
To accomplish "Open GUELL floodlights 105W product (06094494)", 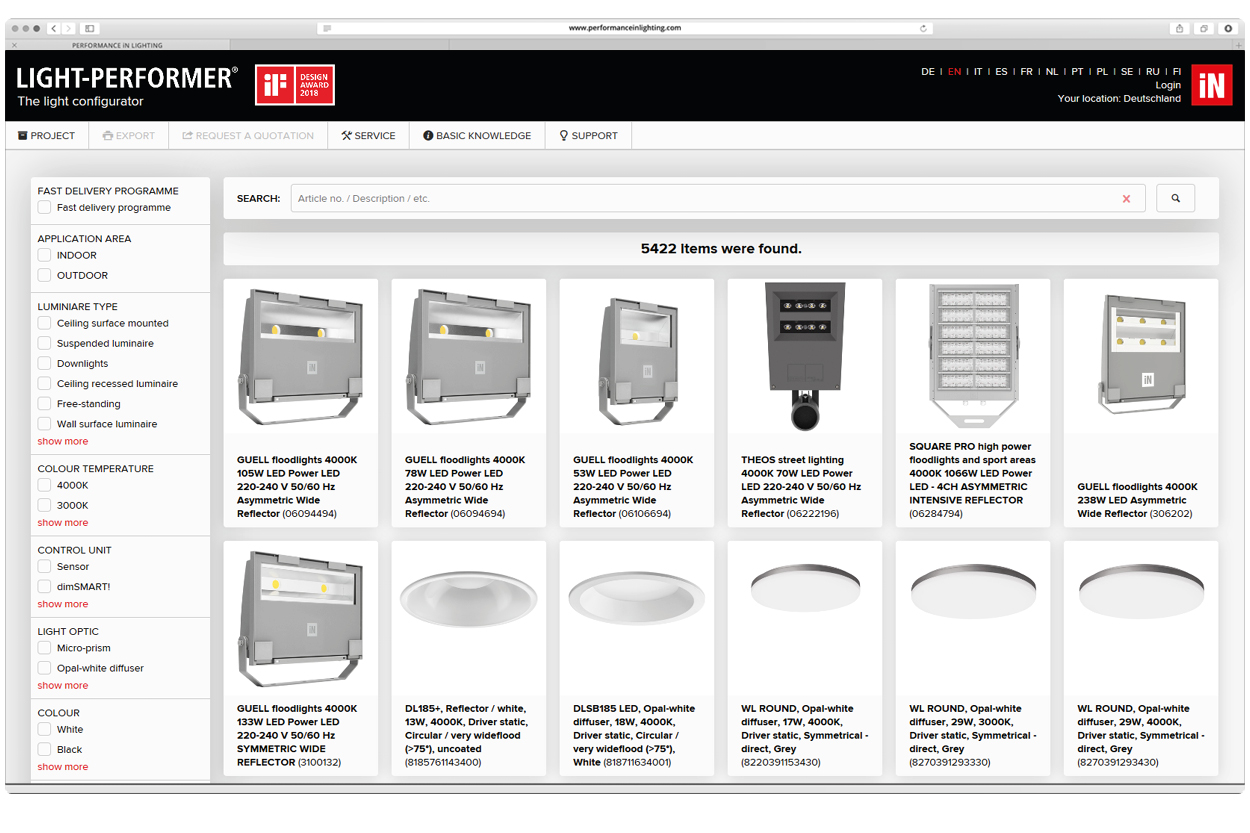I will click(x=301, y=403).
